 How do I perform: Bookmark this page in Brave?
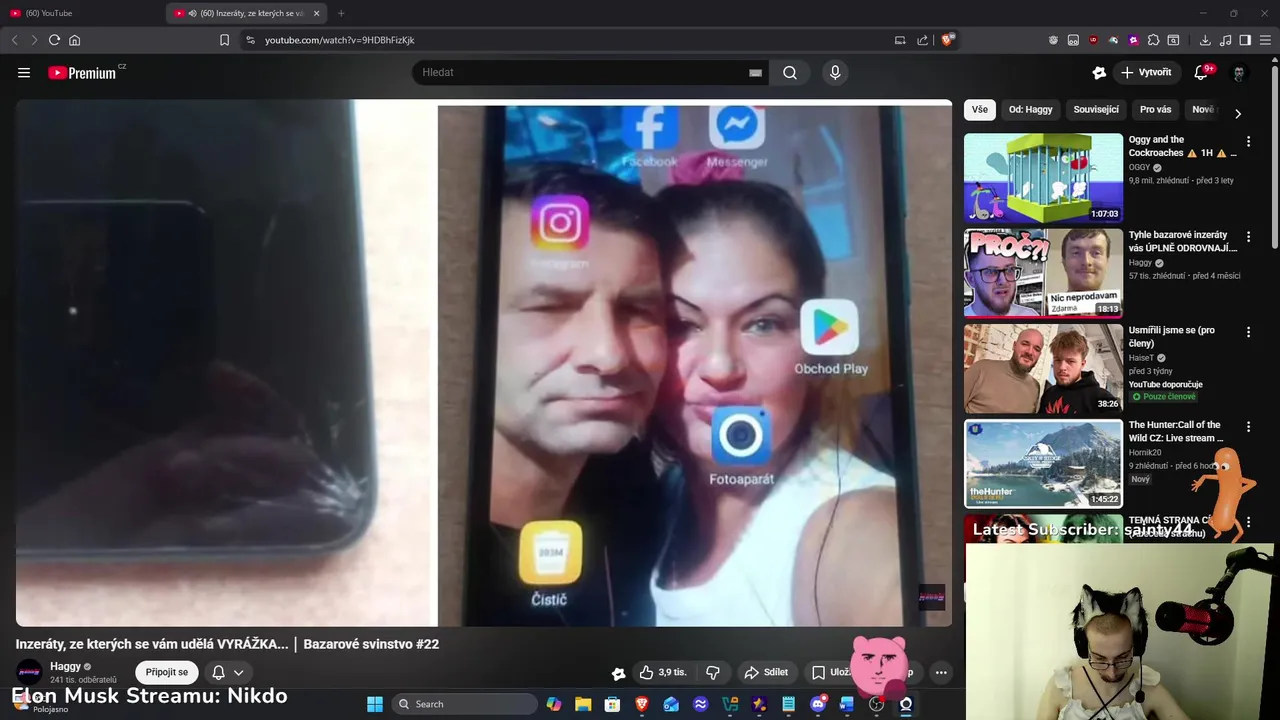click(224, 40)
